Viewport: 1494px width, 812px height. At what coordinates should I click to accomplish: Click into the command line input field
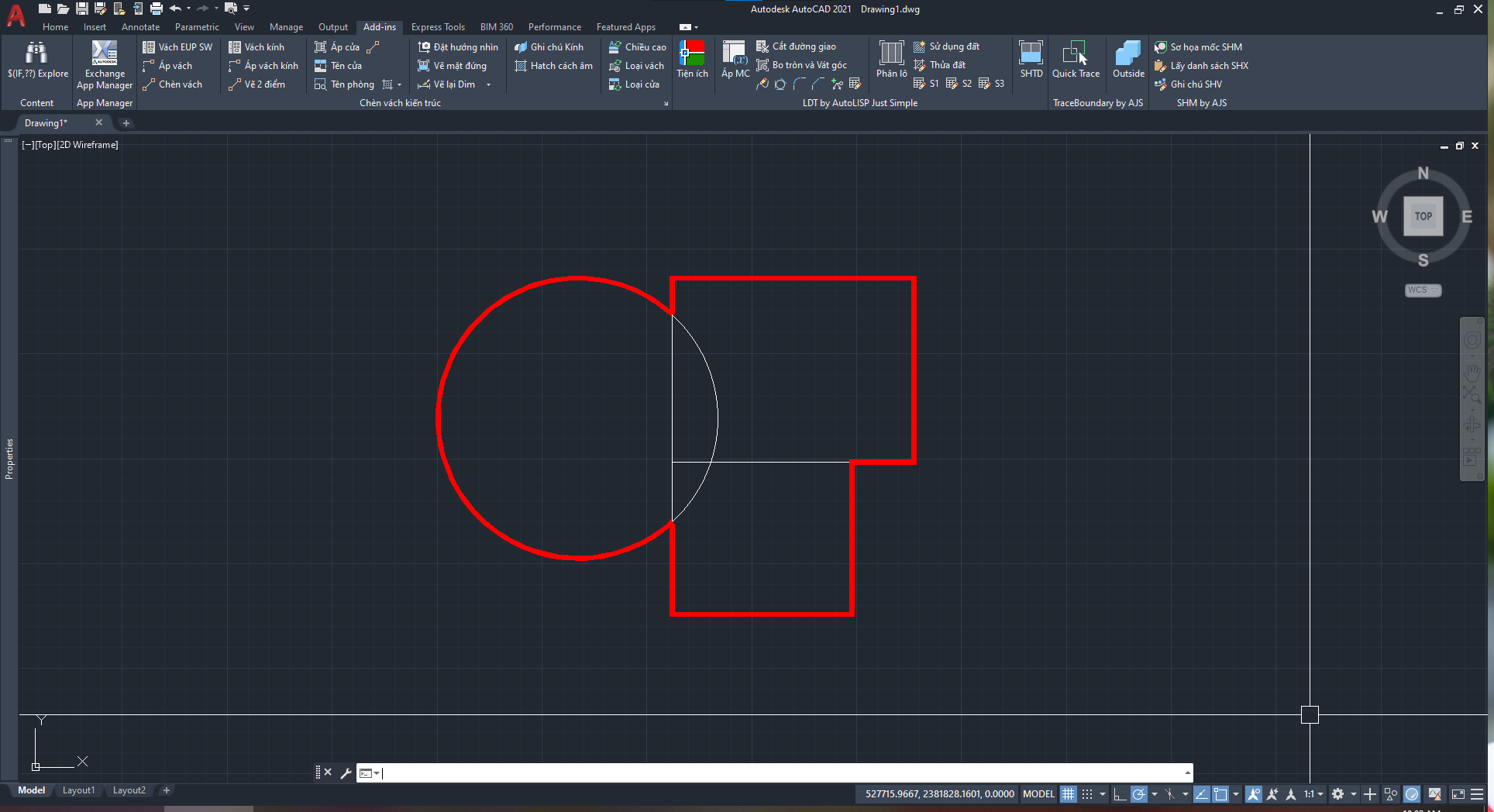point(775,772)
